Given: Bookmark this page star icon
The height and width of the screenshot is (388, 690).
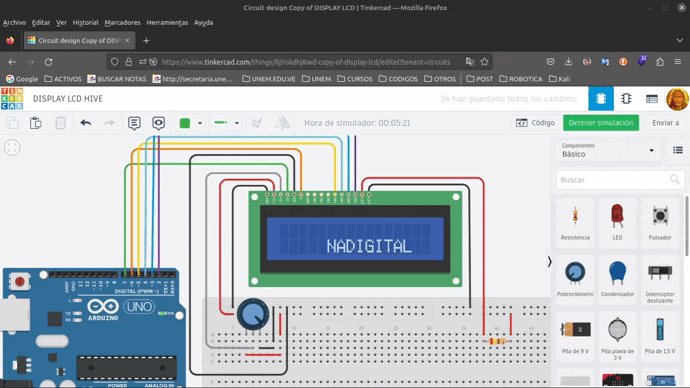Looking at the screenshot, I should pyautogui.click(x=484, y=62).
